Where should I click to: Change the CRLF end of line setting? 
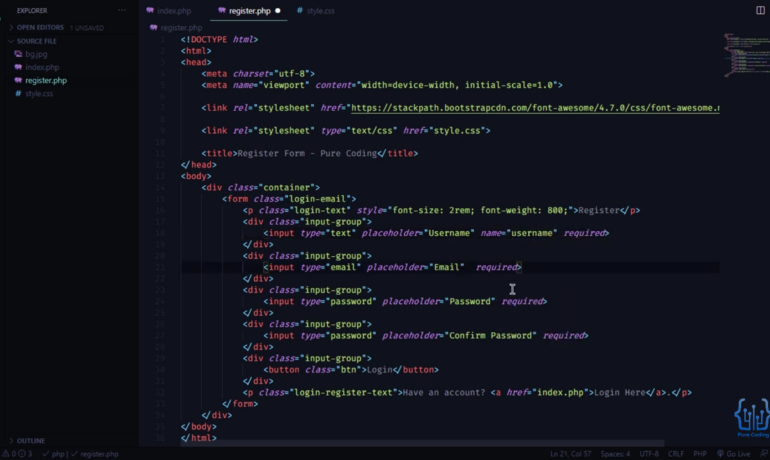pos(676,454)
